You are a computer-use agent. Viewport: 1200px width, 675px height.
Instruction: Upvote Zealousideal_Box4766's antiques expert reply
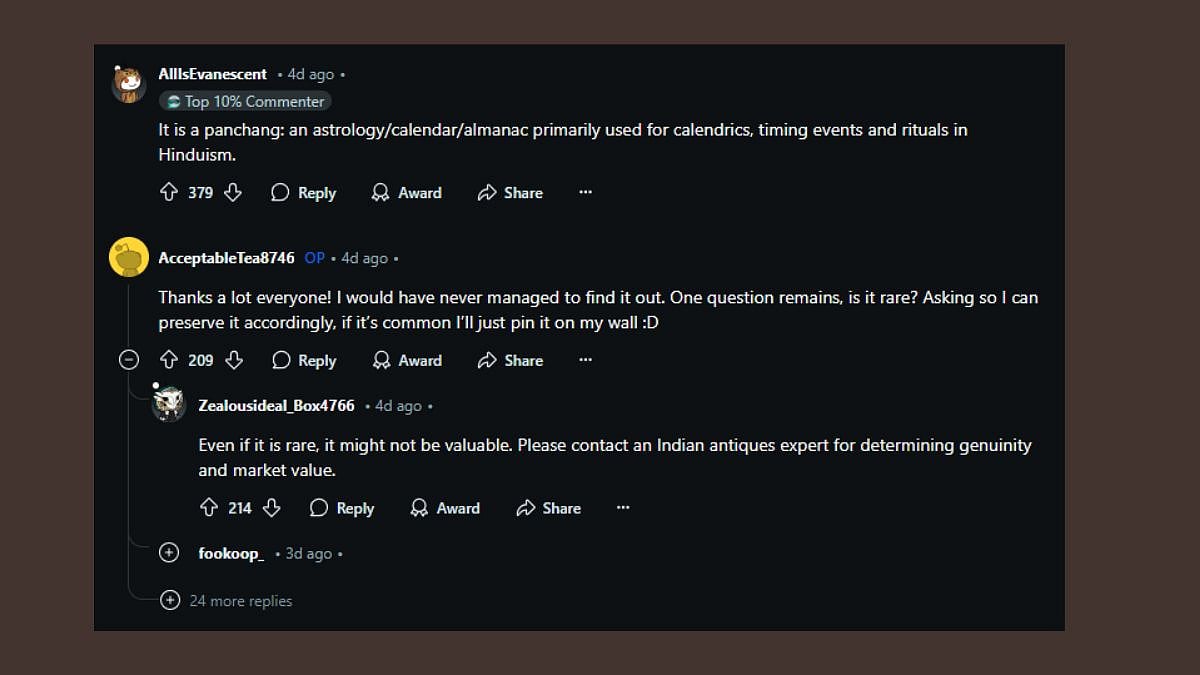click(x=208, y=508)
